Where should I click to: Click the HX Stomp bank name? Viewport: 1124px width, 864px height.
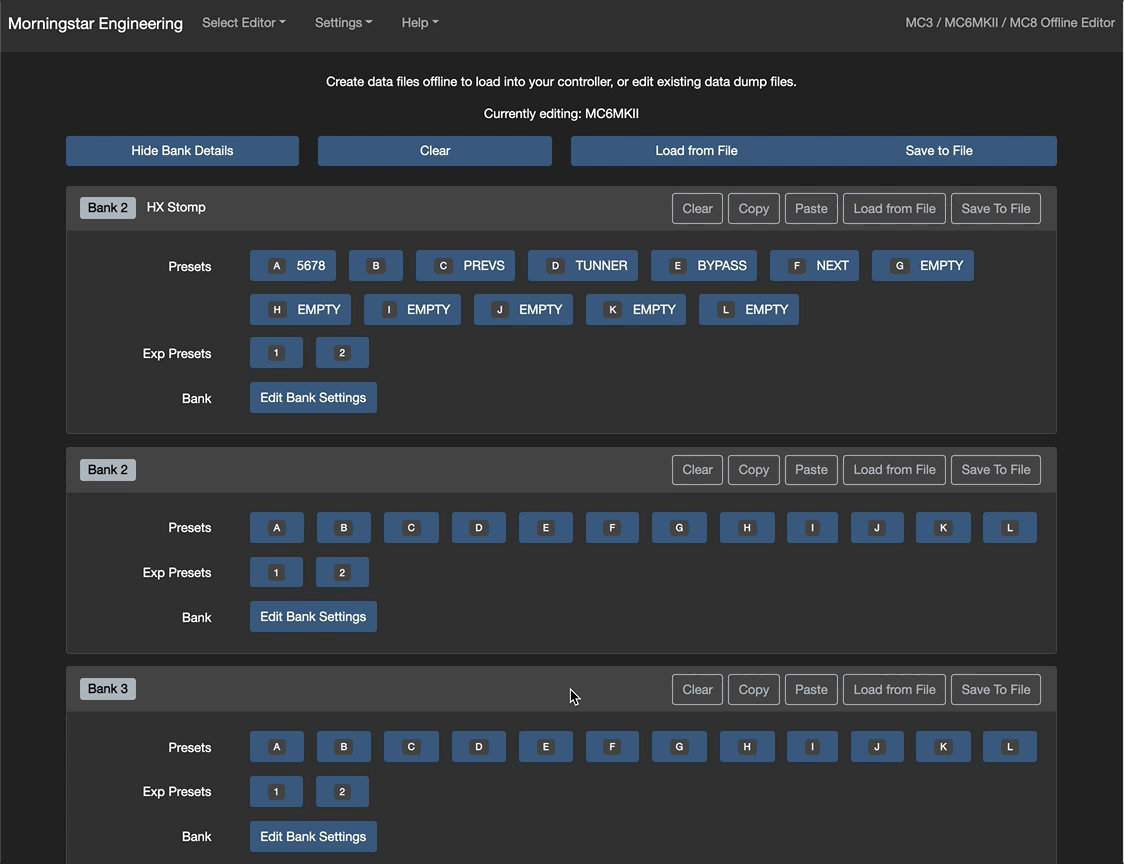coord(176,208)
